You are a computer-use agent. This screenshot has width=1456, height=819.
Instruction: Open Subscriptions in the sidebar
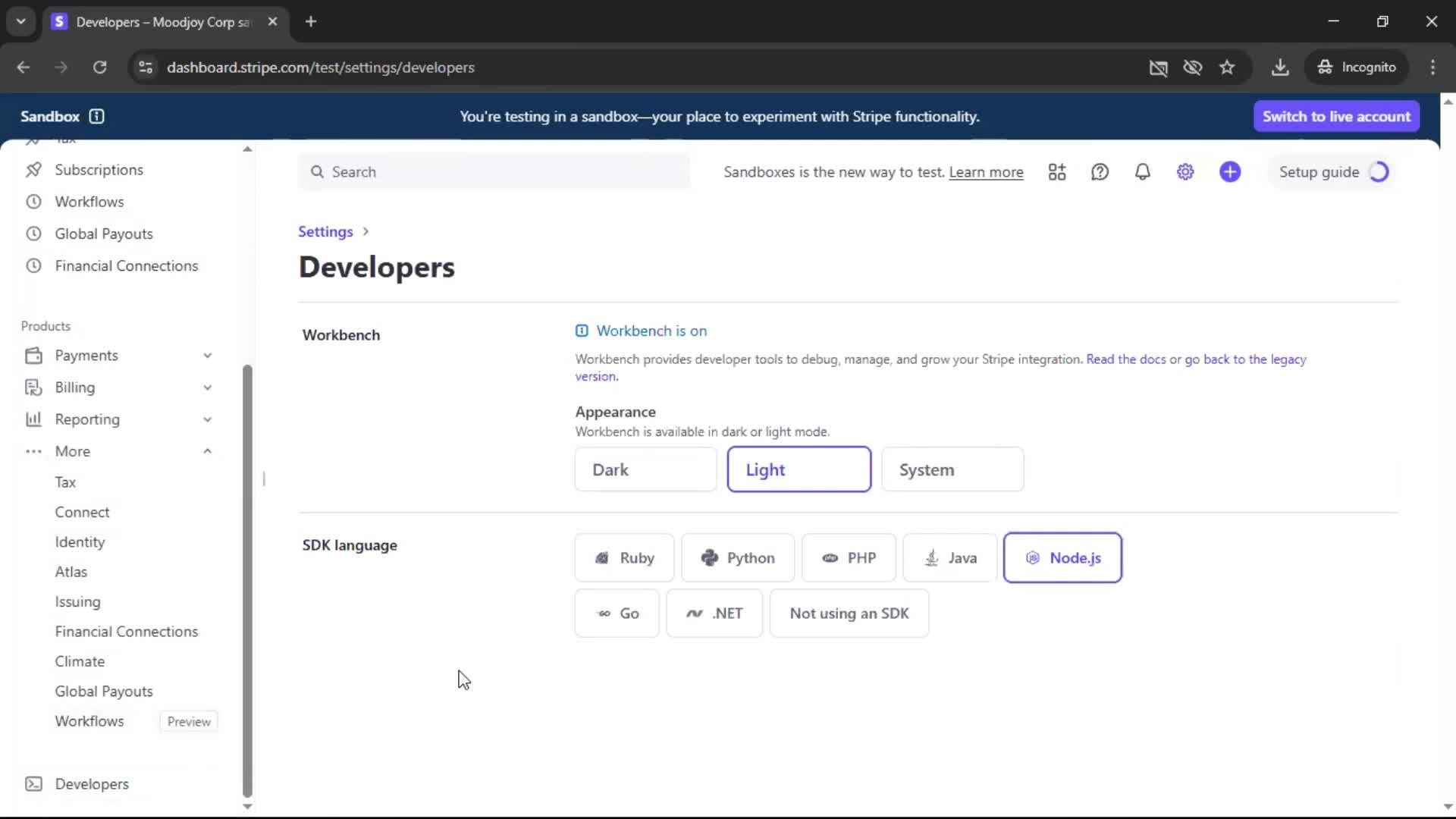99,170
